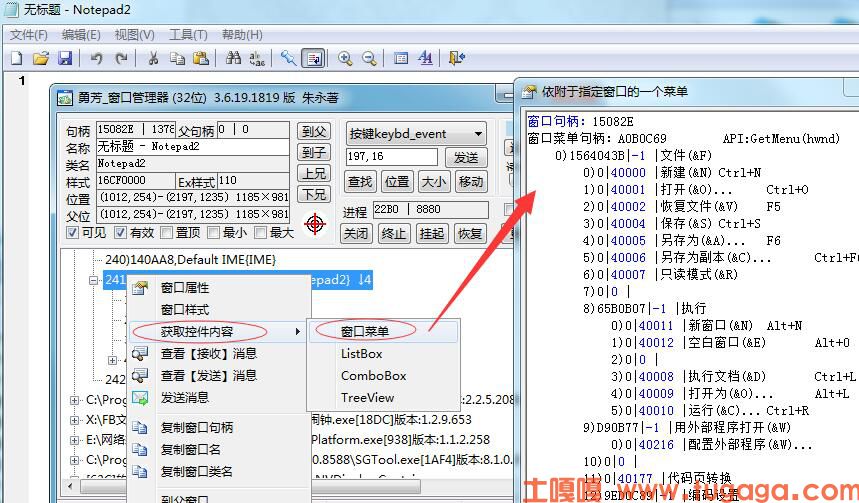Open the 文件(F) menu

(x=28, y=35)
